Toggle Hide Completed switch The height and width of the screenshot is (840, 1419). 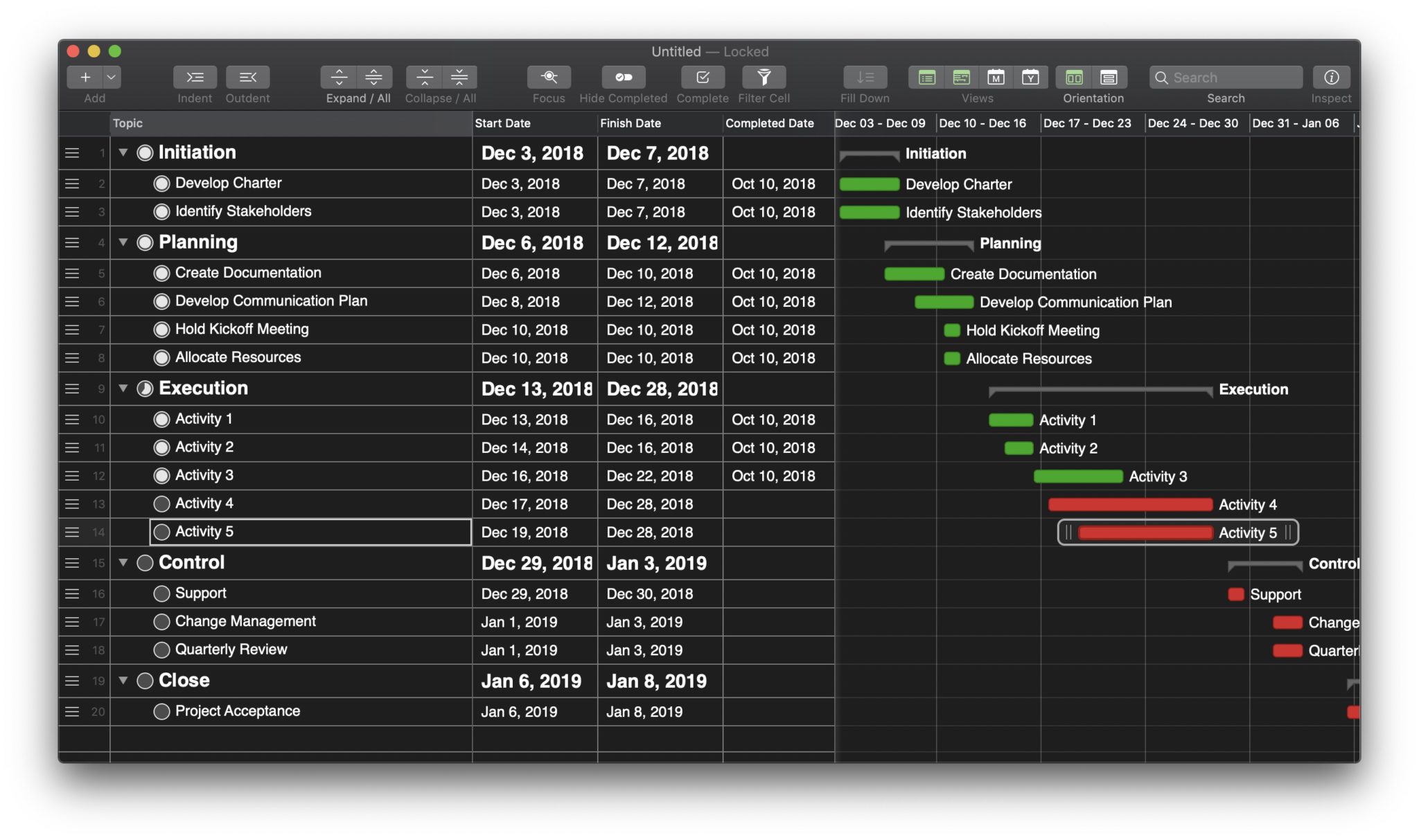624,77
